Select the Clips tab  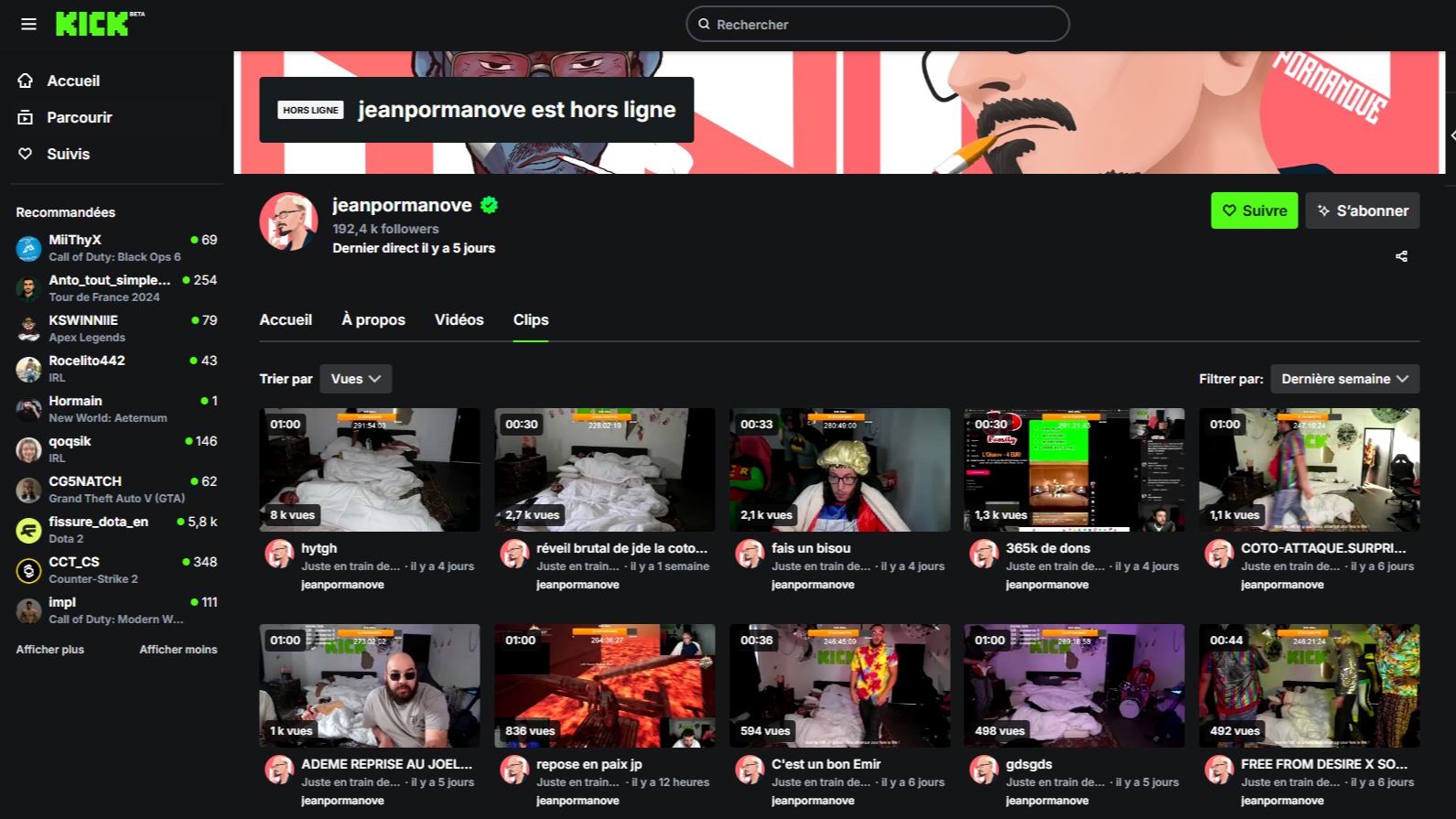pyautogui.click(x=531, y=319)
